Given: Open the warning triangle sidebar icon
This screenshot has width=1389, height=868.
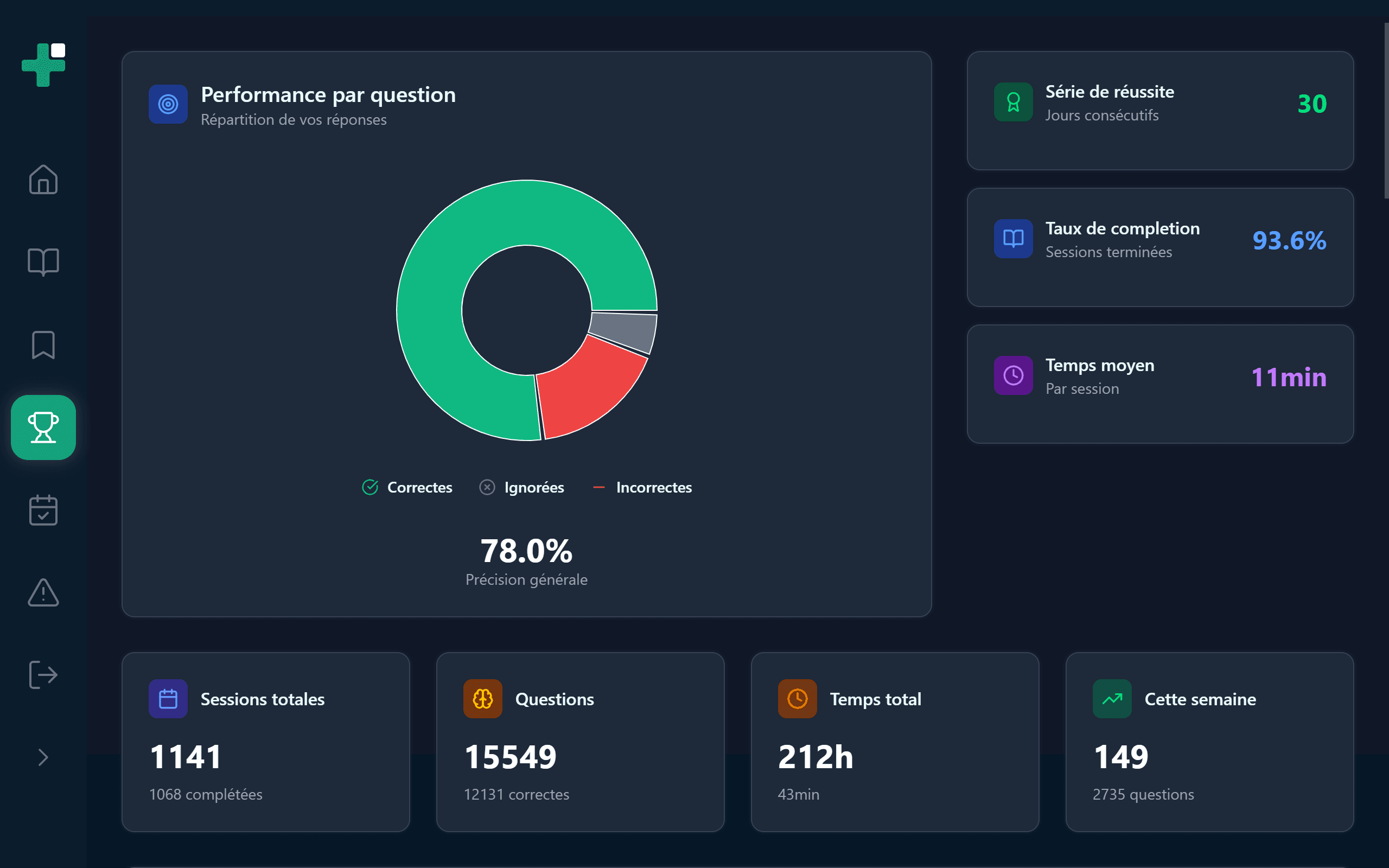Looking at the screenshot, I should 43,592.
